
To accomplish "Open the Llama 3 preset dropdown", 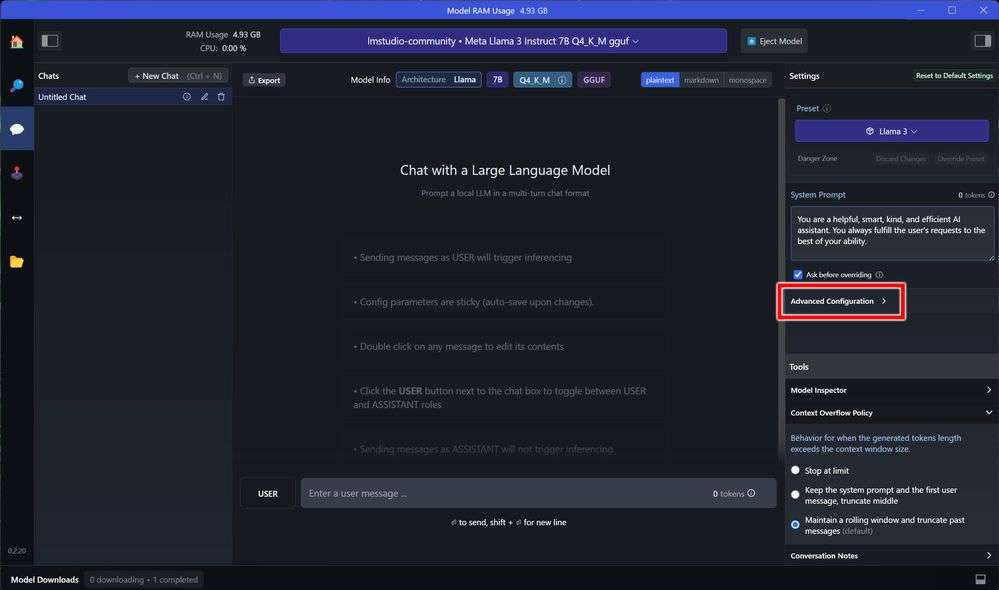I will [x=891, y=131].
